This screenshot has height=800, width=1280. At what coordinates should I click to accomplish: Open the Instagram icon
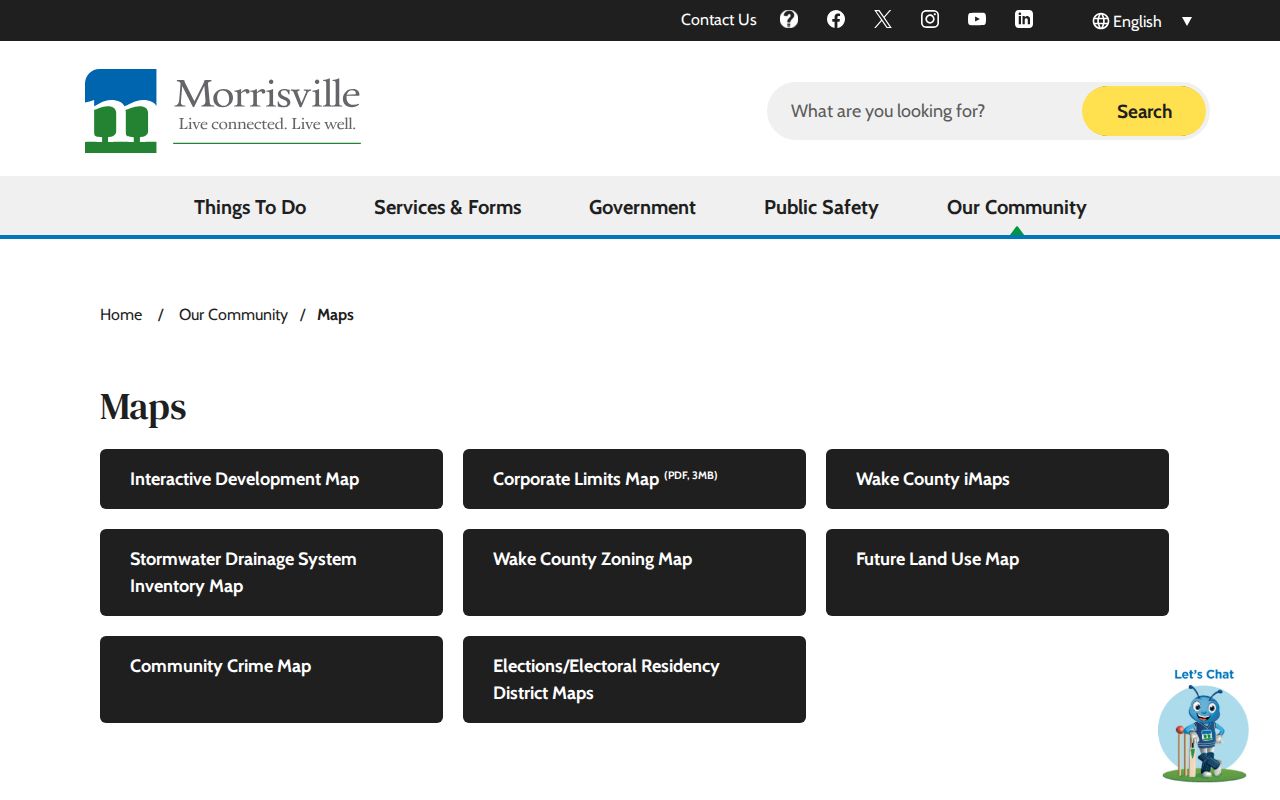click(930, 19)
